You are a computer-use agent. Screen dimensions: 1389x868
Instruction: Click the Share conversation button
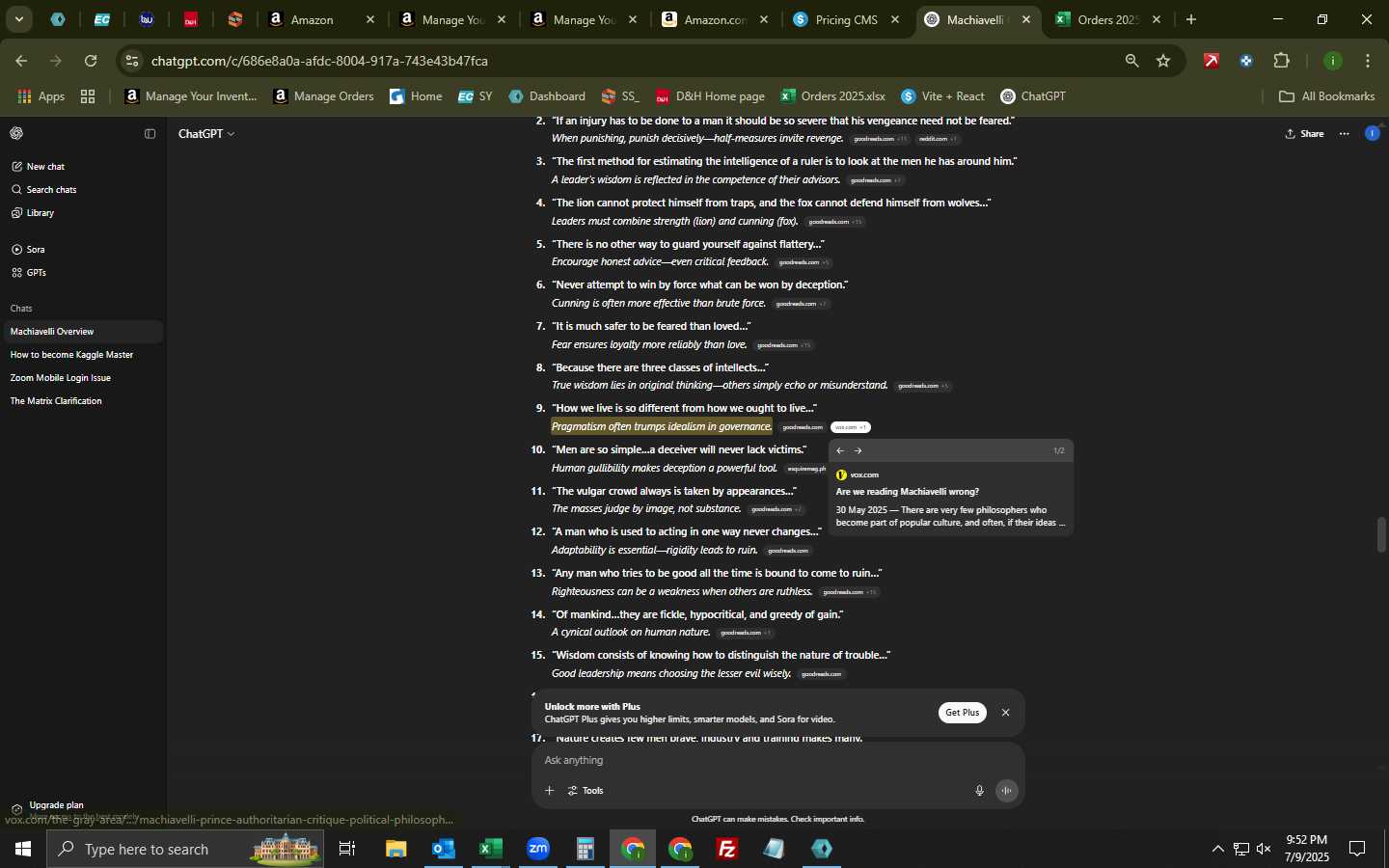coord(1304,134)
